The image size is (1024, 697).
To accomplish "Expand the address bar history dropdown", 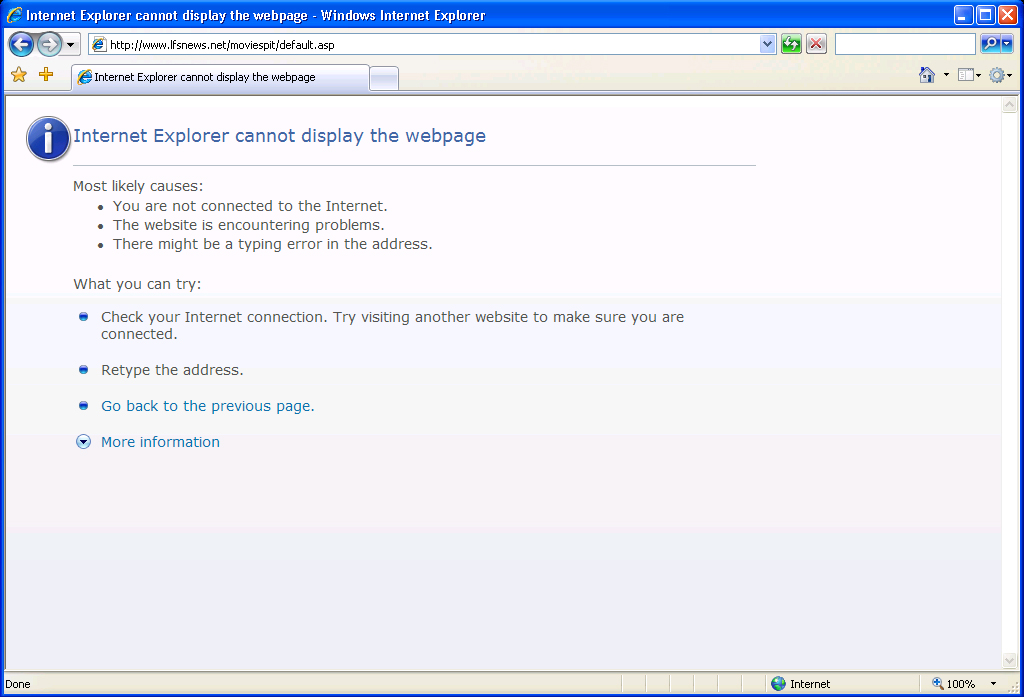I will coord(767,44).
